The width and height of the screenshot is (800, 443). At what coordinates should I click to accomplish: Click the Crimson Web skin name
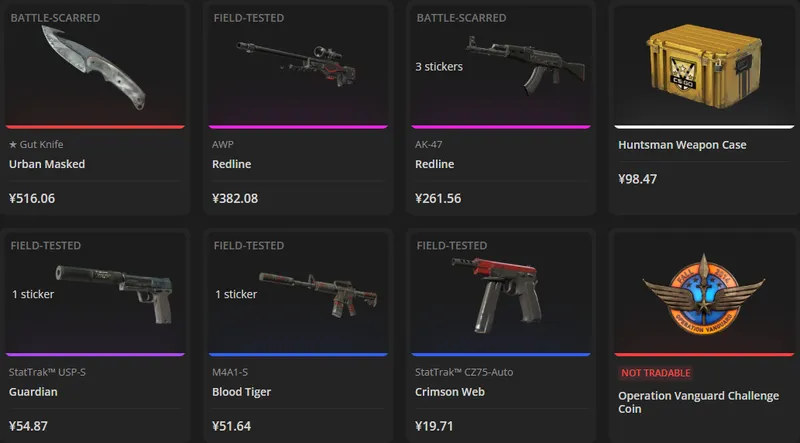pos(449,392)
